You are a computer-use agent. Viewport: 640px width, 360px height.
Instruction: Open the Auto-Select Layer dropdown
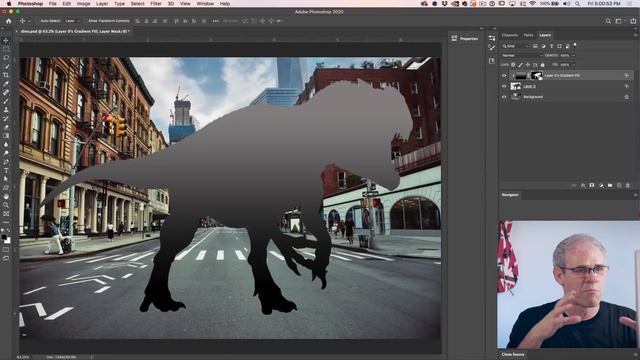tap(71, 21)
